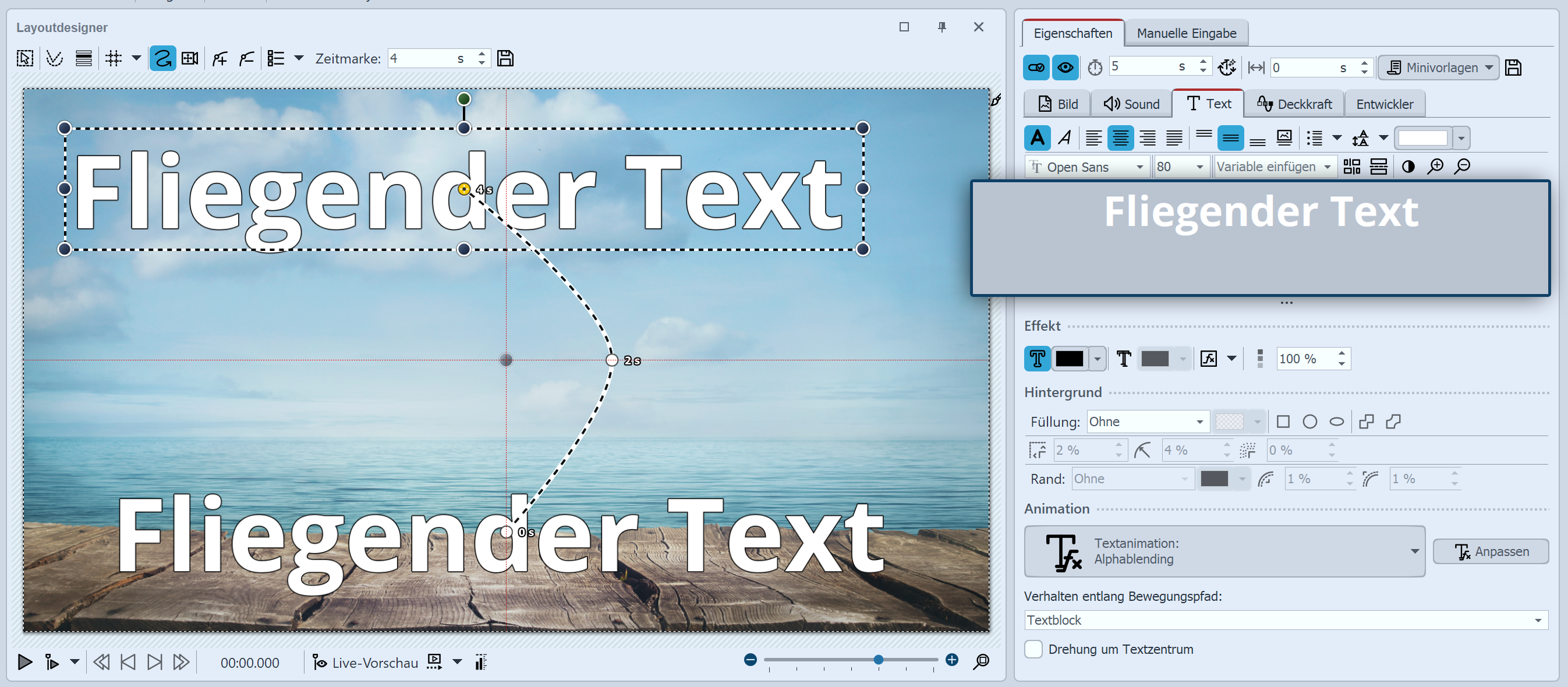Click the text center alignment icon
The image size is (1568, 687).
coord(1113,138)
